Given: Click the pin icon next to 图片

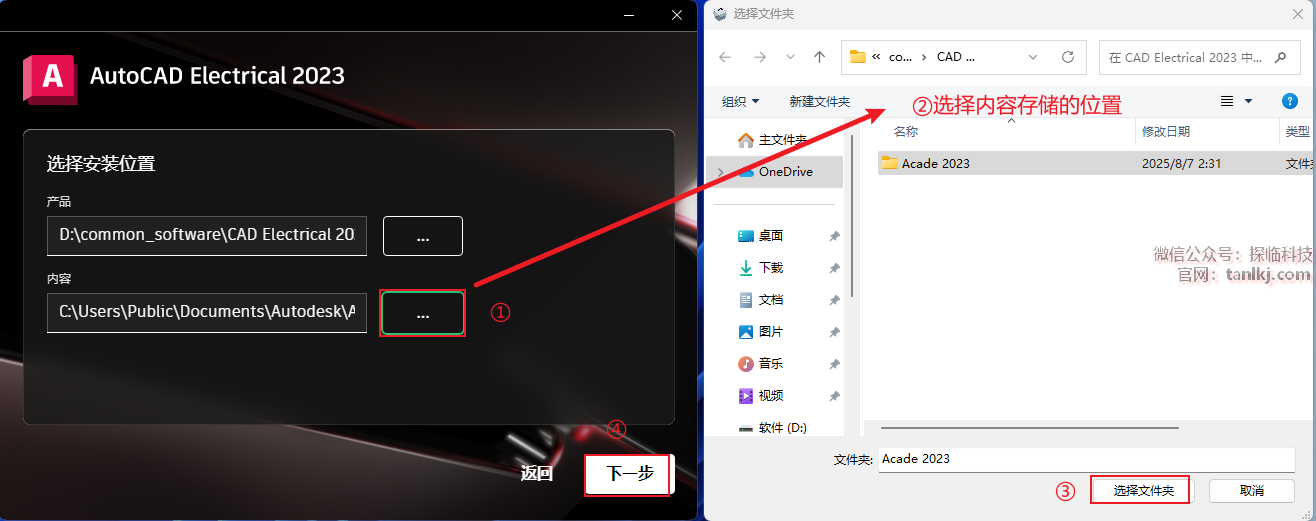Looking at the screenshot, I should (x=834, y=333).
